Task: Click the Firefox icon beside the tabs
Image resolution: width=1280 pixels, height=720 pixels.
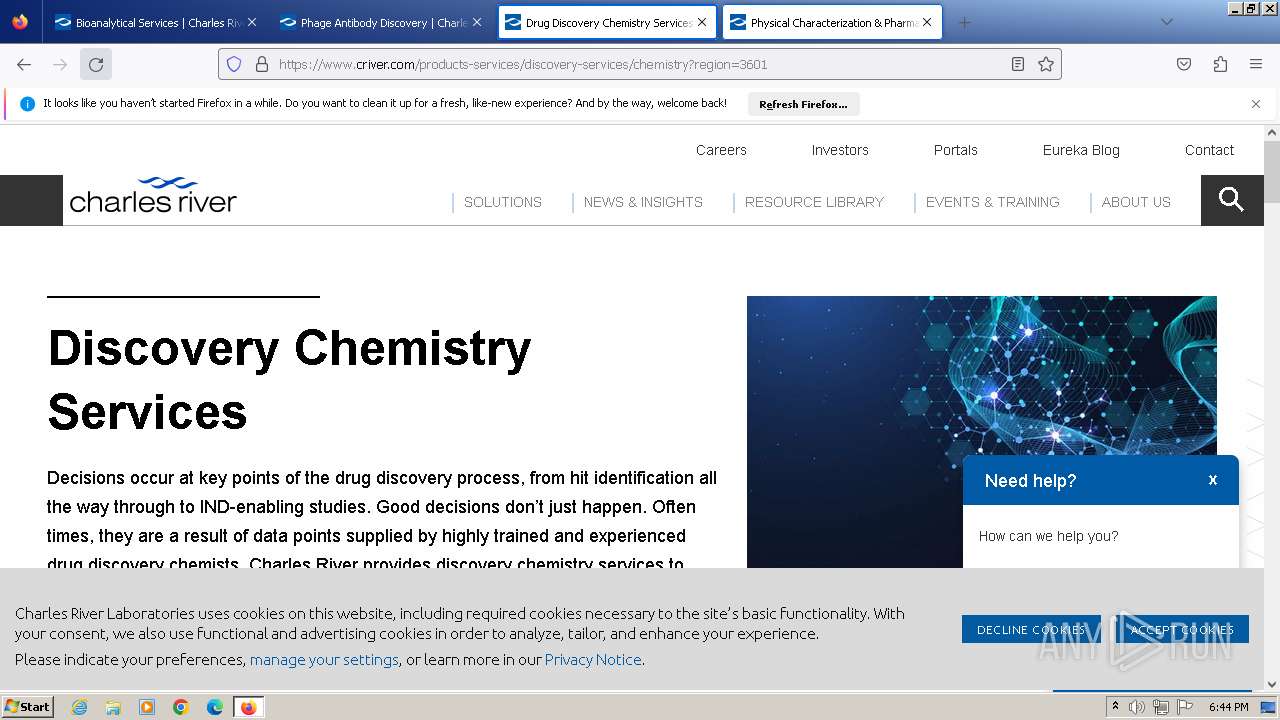Action: [20, 22]
